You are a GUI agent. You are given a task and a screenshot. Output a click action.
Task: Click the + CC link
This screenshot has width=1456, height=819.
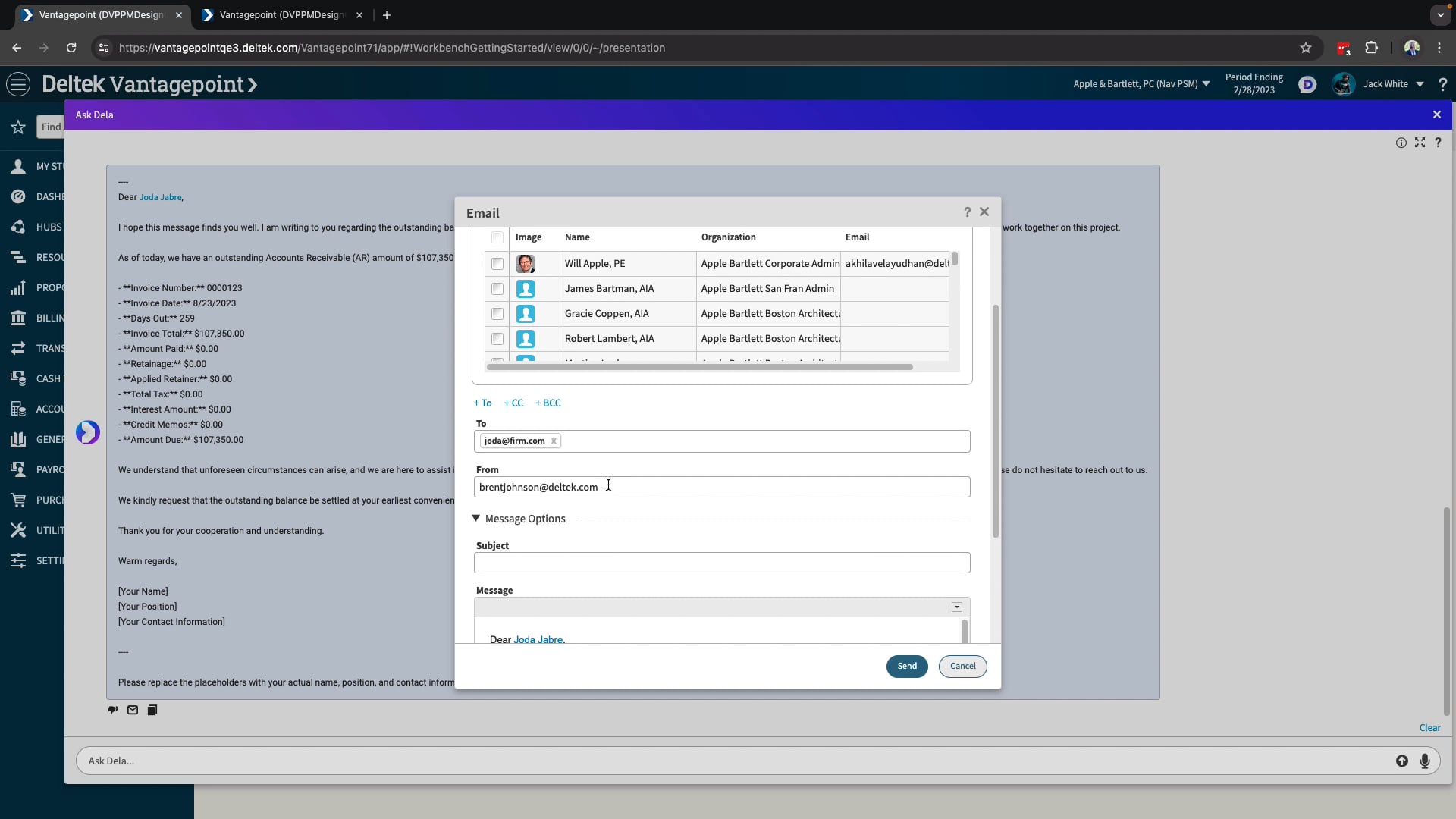(x=513, y=403)
